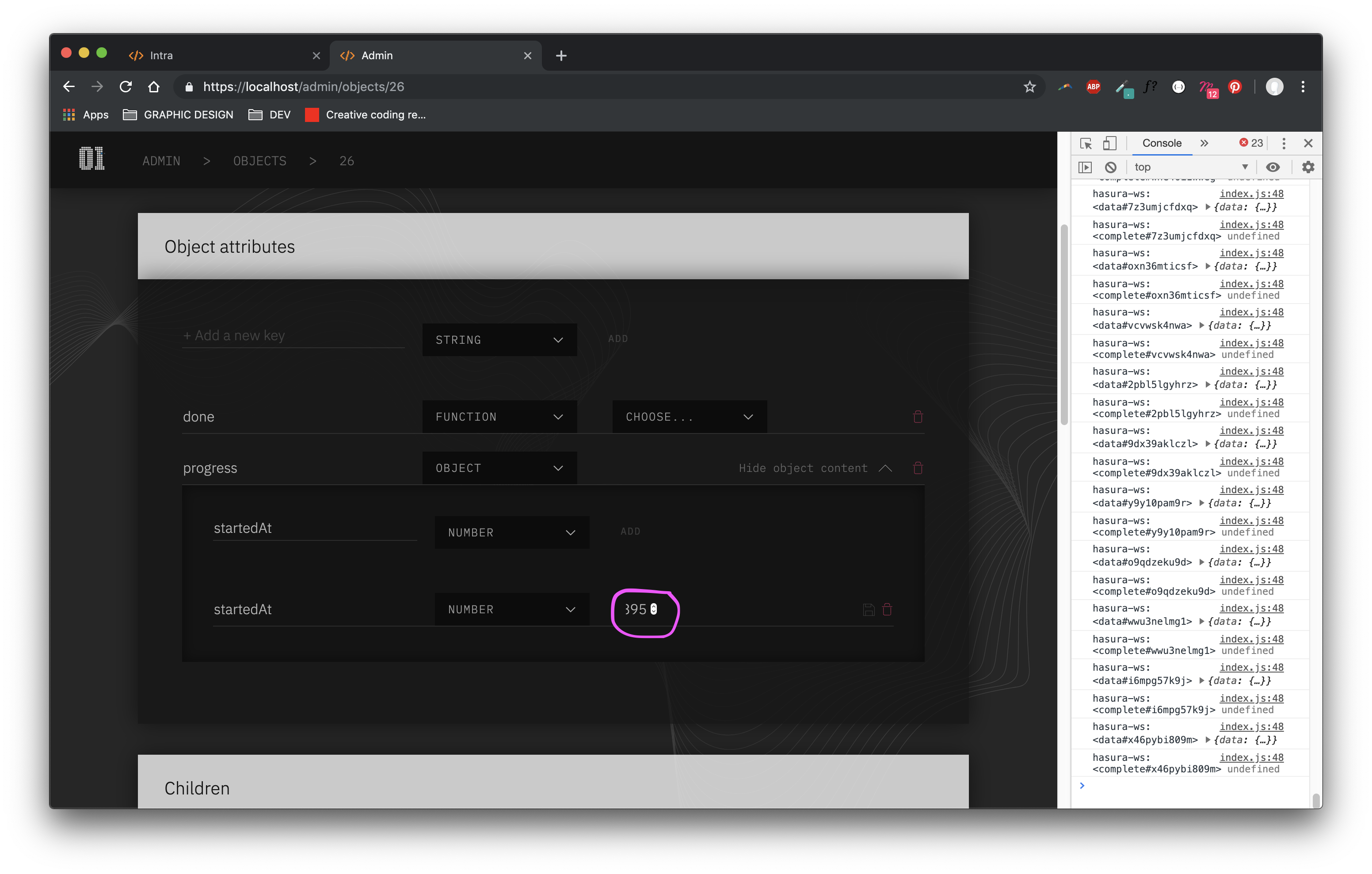Open a new browser tab
This screenshot has height=874, width=1372.
[560, 55]
